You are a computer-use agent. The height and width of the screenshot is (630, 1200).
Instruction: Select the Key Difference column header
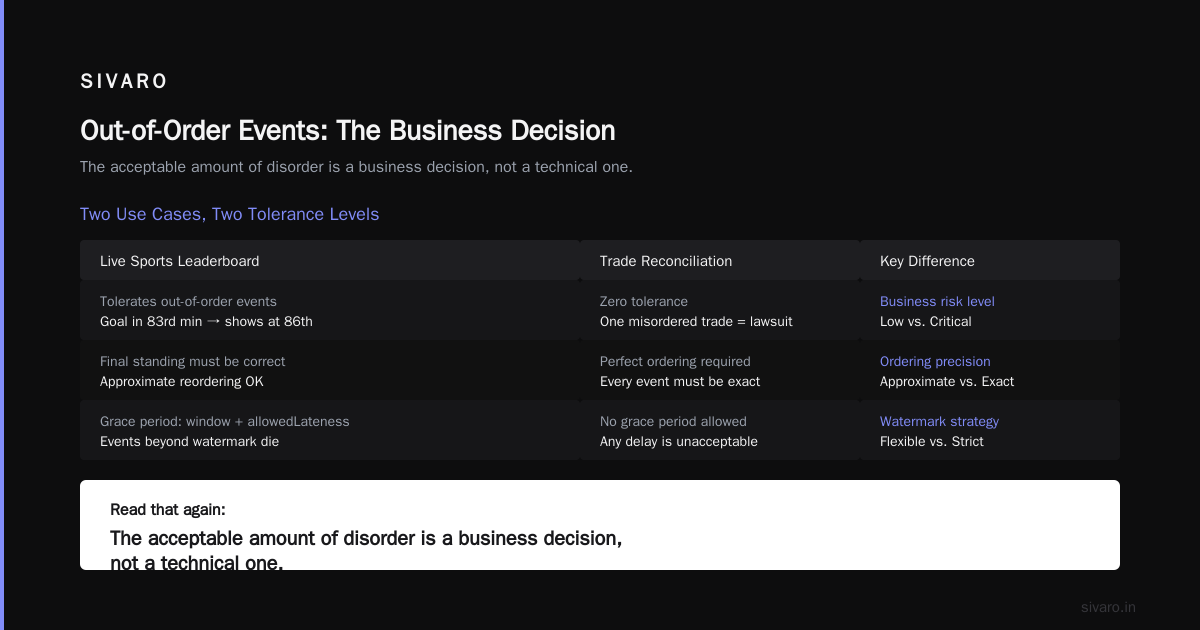tap(990, 261)
